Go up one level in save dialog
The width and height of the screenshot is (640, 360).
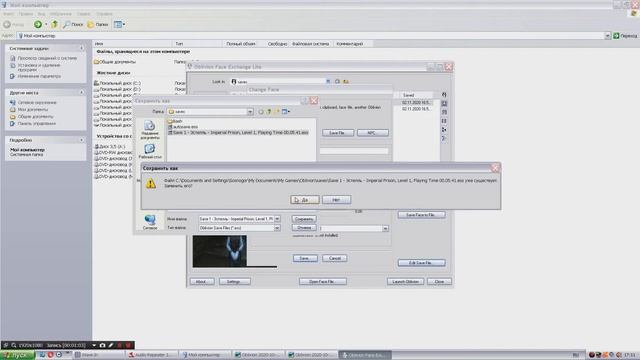(x=269, y=111)
